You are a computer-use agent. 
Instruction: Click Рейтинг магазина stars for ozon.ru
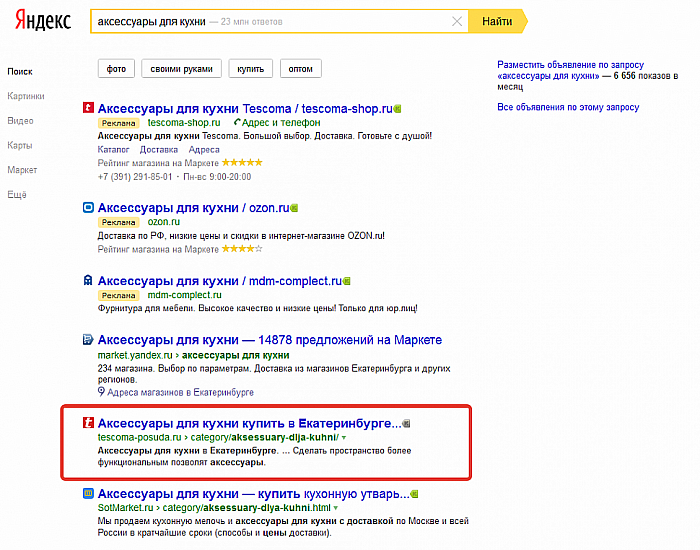click(x=242, y=249)
